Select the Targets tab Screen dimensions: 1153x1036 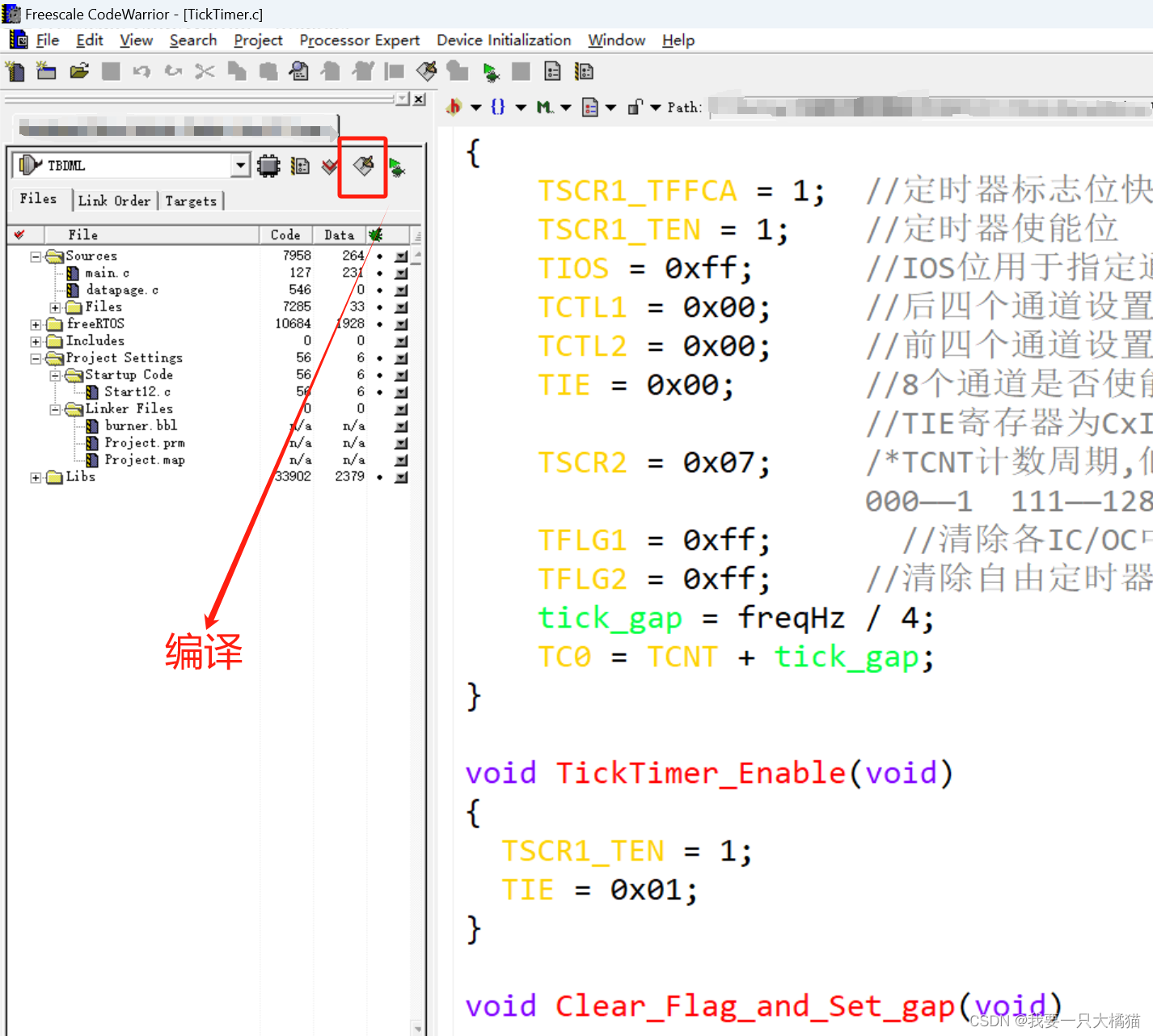point(191,200)
